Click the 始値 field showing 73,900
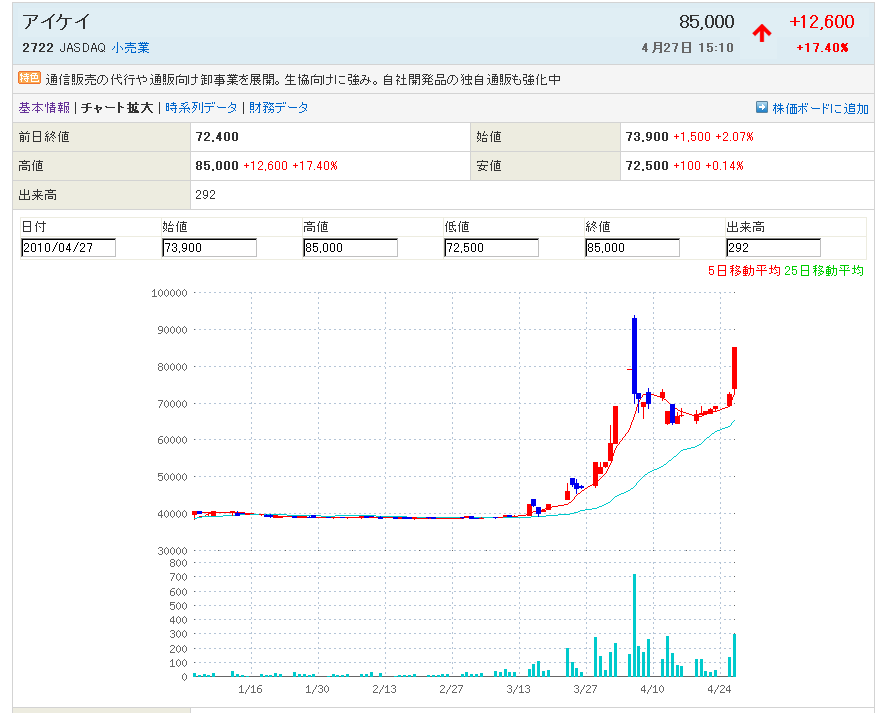 [209, 248]
